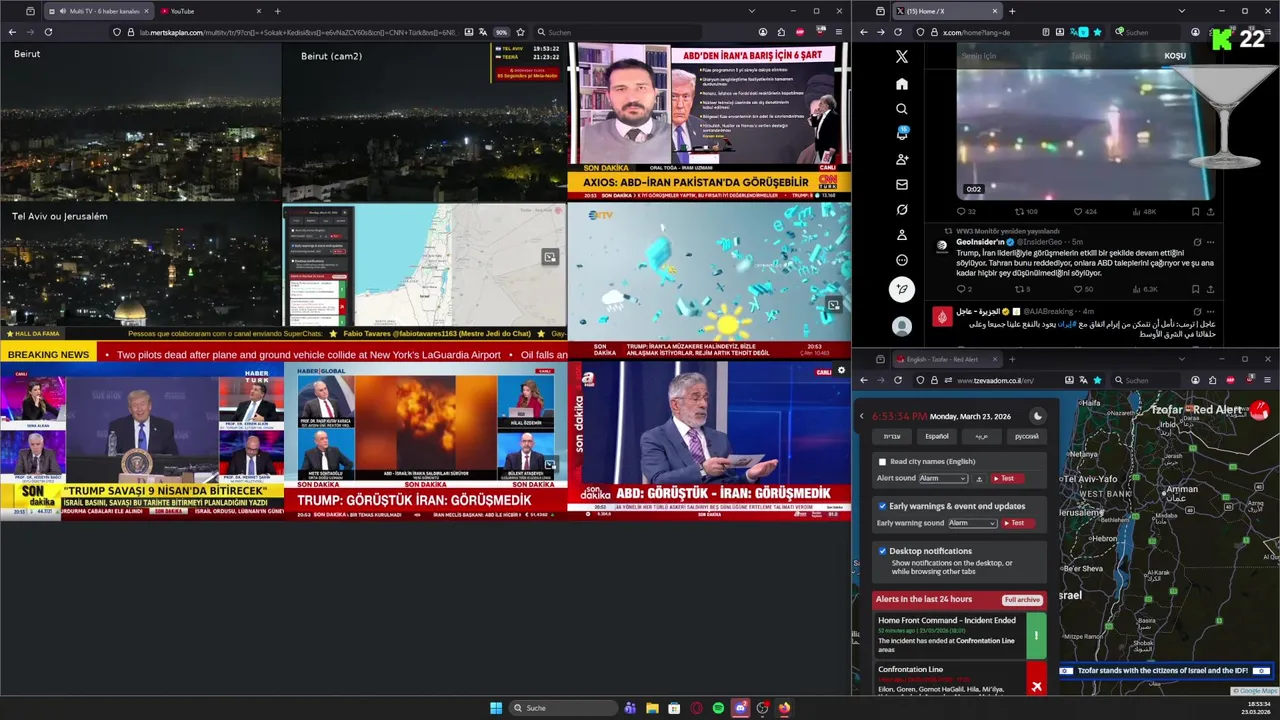Open the More circle icon in X sidebar

pyautogui.click(x=901, y=260)
